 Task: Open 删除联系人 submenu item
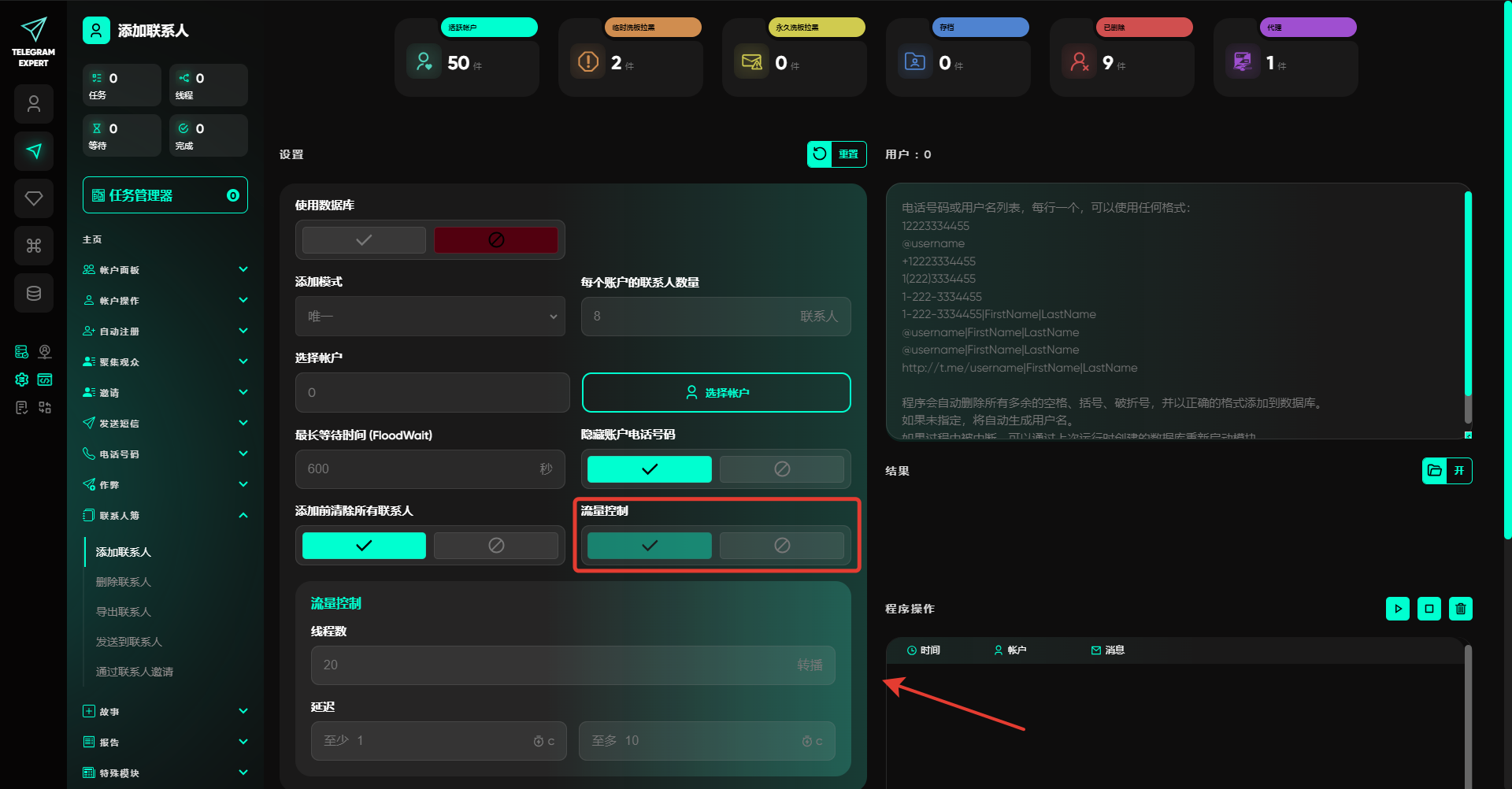124,582
